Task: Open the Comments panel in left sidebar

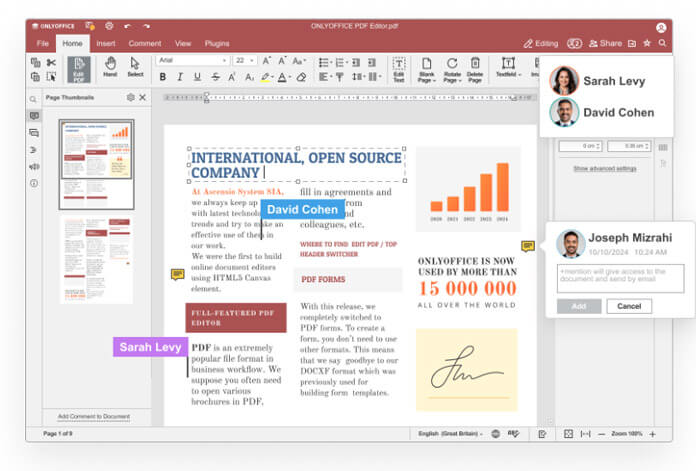Action: point(34,133)
